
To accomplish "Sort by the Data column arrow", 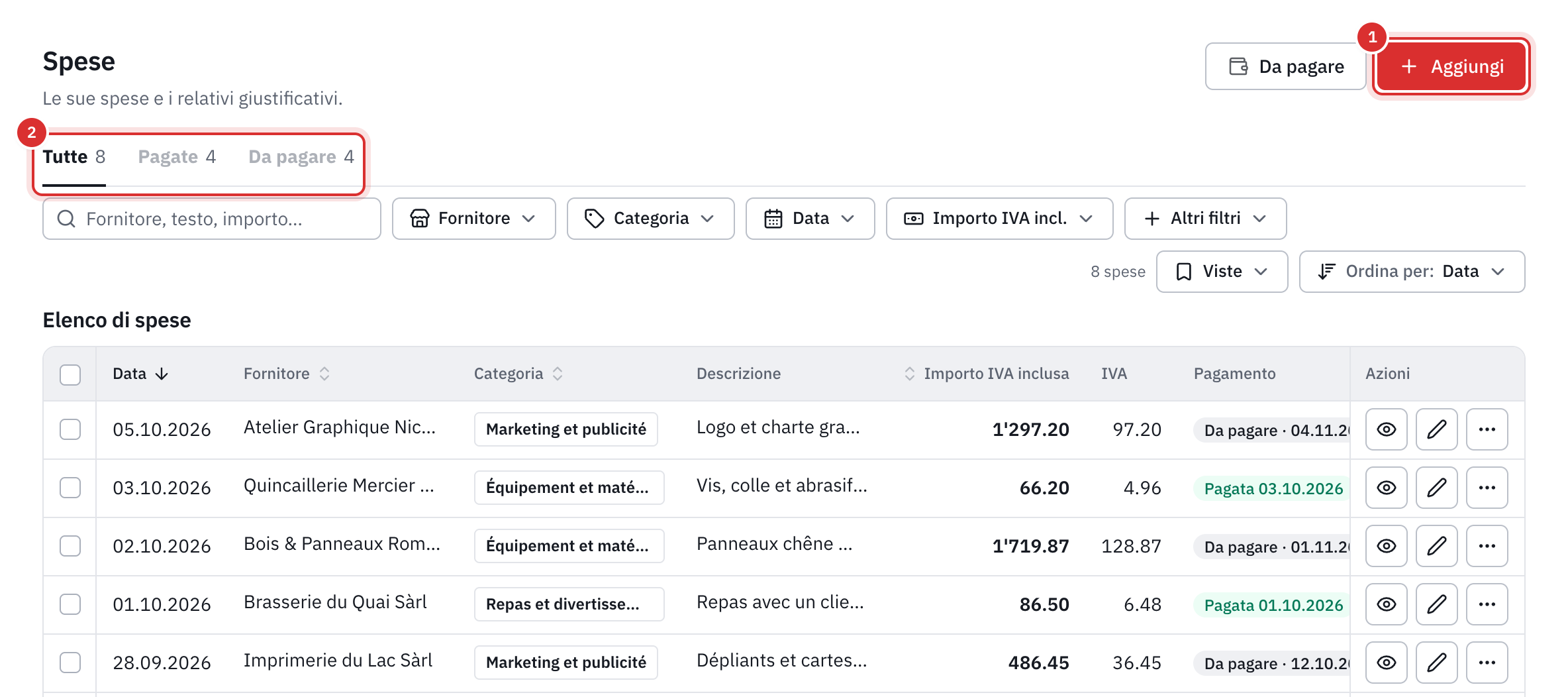I will [162, 374].
